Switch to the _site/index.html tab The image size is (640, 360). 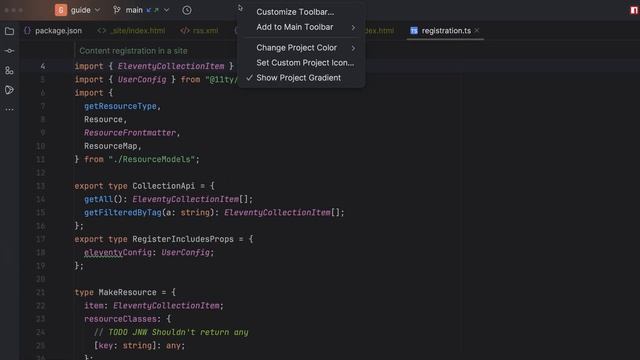coord(131,31)
